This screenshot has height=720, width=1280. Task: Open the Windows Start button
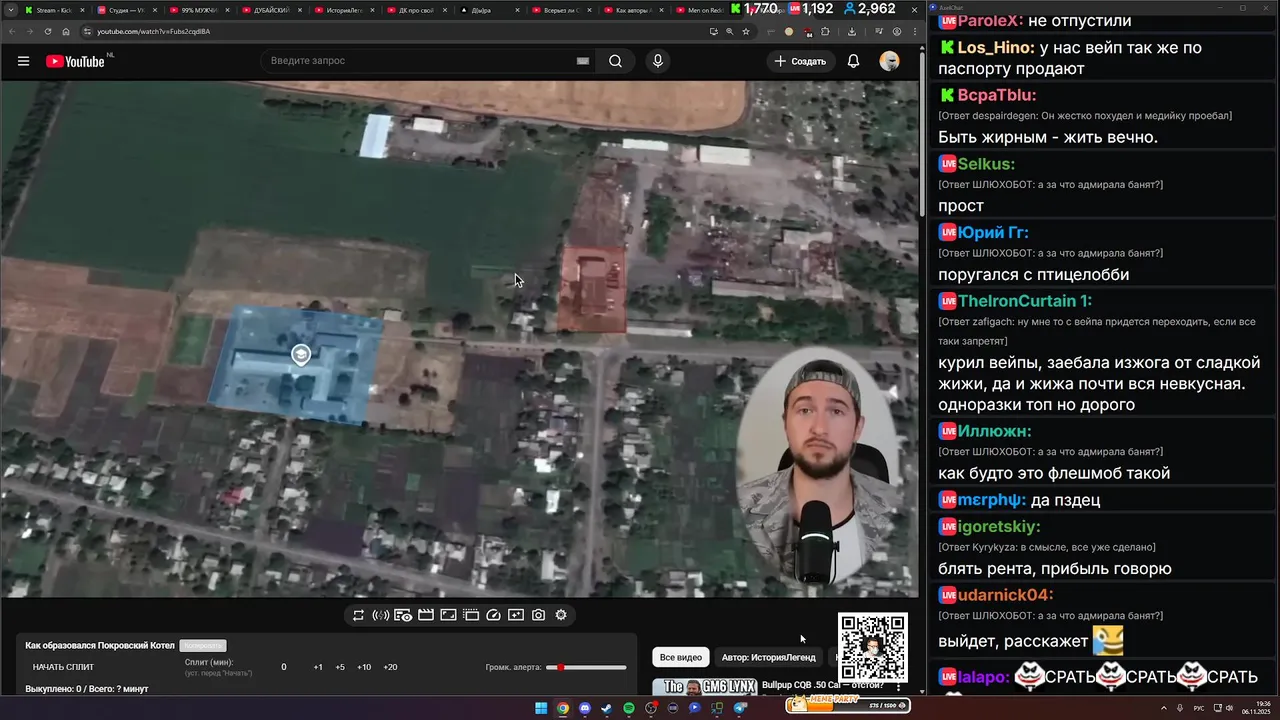541,708
